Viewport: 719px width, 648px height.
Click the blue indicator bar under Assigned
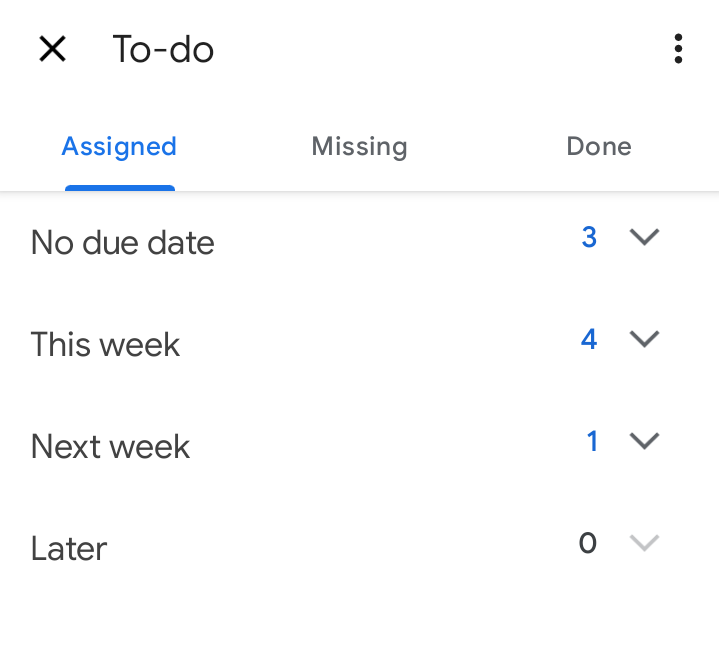pos(120,188)
